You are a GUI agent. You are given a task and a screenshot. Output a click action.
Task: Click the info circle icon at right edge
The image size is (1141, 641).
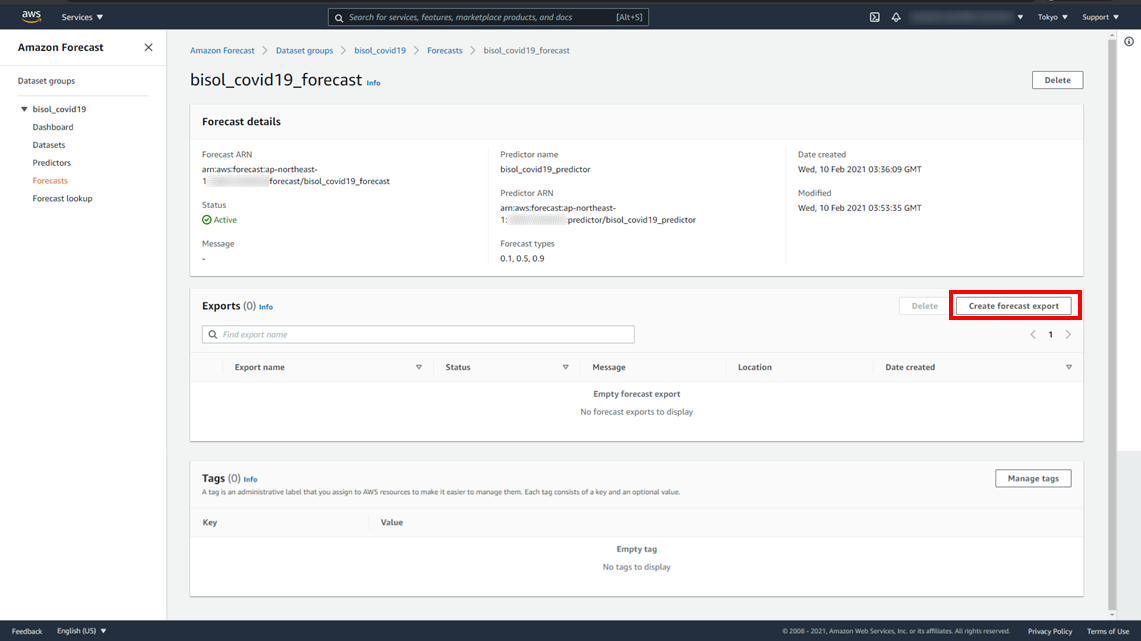1129,42
